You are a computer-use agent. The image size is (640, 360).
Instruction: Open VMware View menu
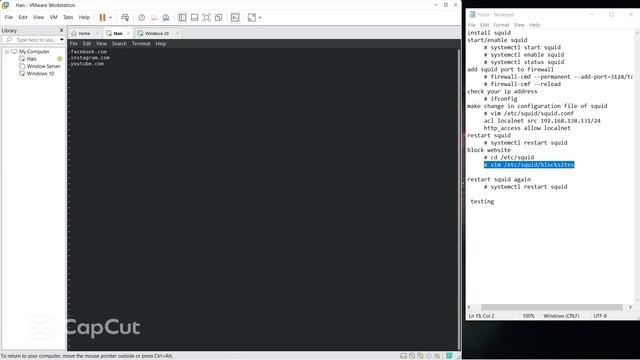(x=38, y=18)
